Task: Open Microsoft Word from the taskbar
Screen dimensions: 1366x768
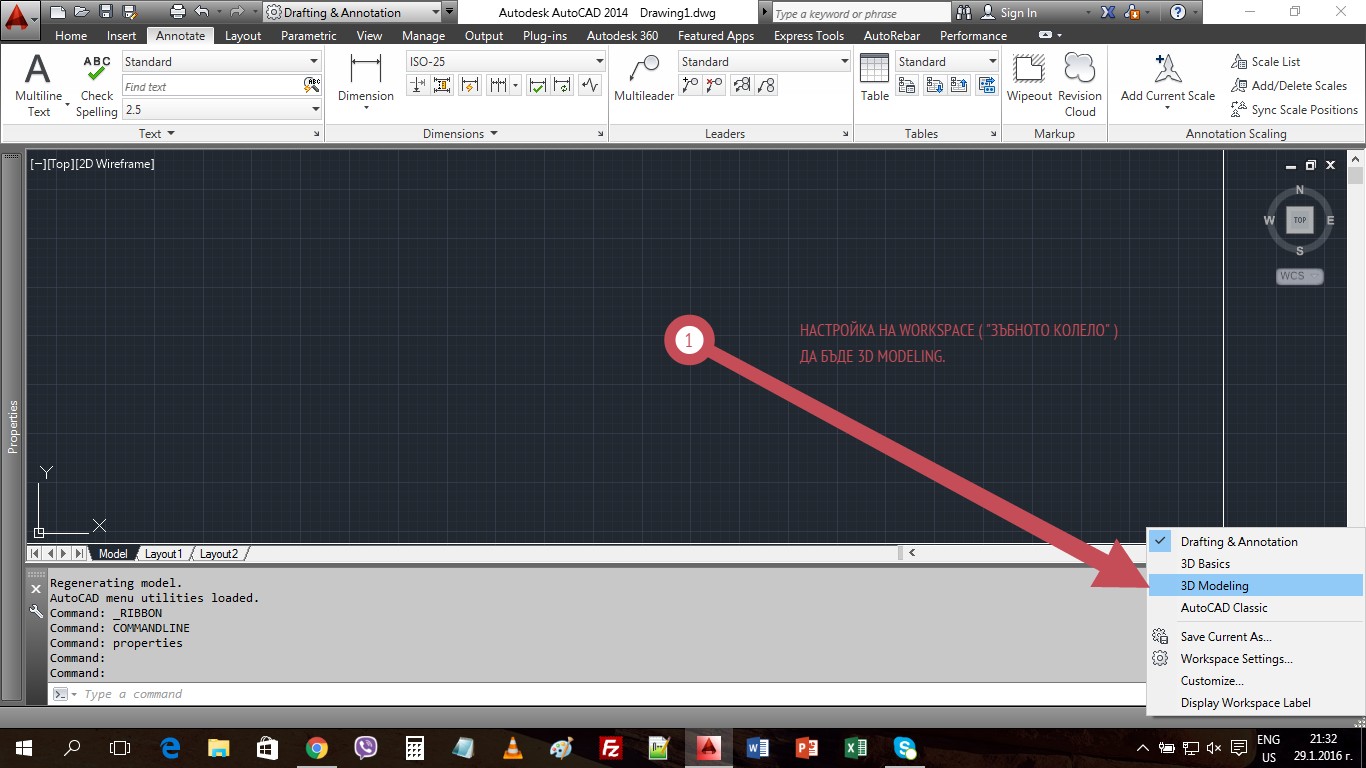Action: pos(757,747)
